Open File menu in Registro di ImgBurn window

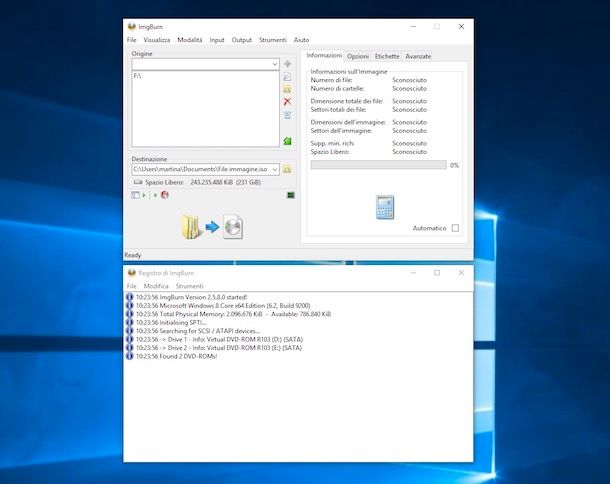131,286
